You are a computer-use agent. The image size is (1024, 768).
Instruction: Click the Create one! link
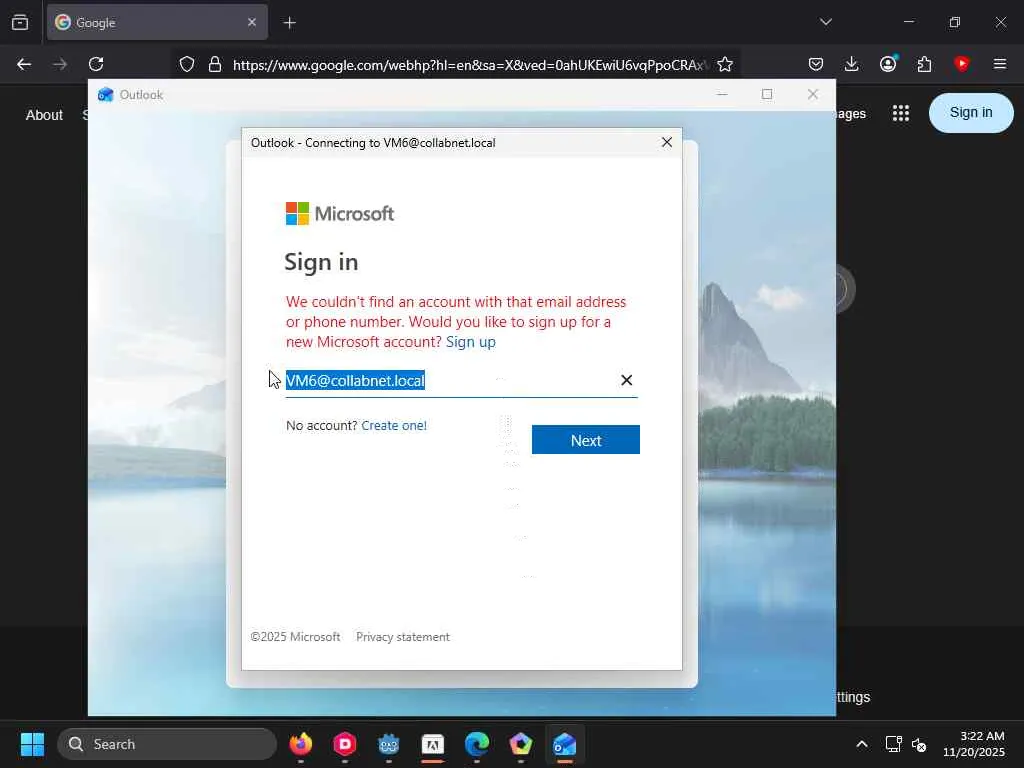tap(394, 425)
